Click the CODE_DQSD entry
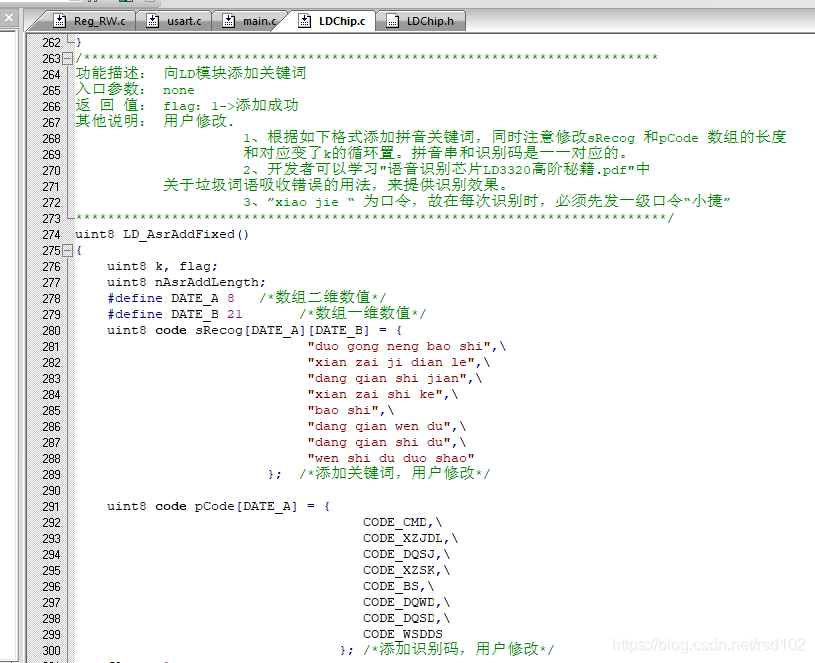Viewport: 815px width, 663px height. coord(399,619)
